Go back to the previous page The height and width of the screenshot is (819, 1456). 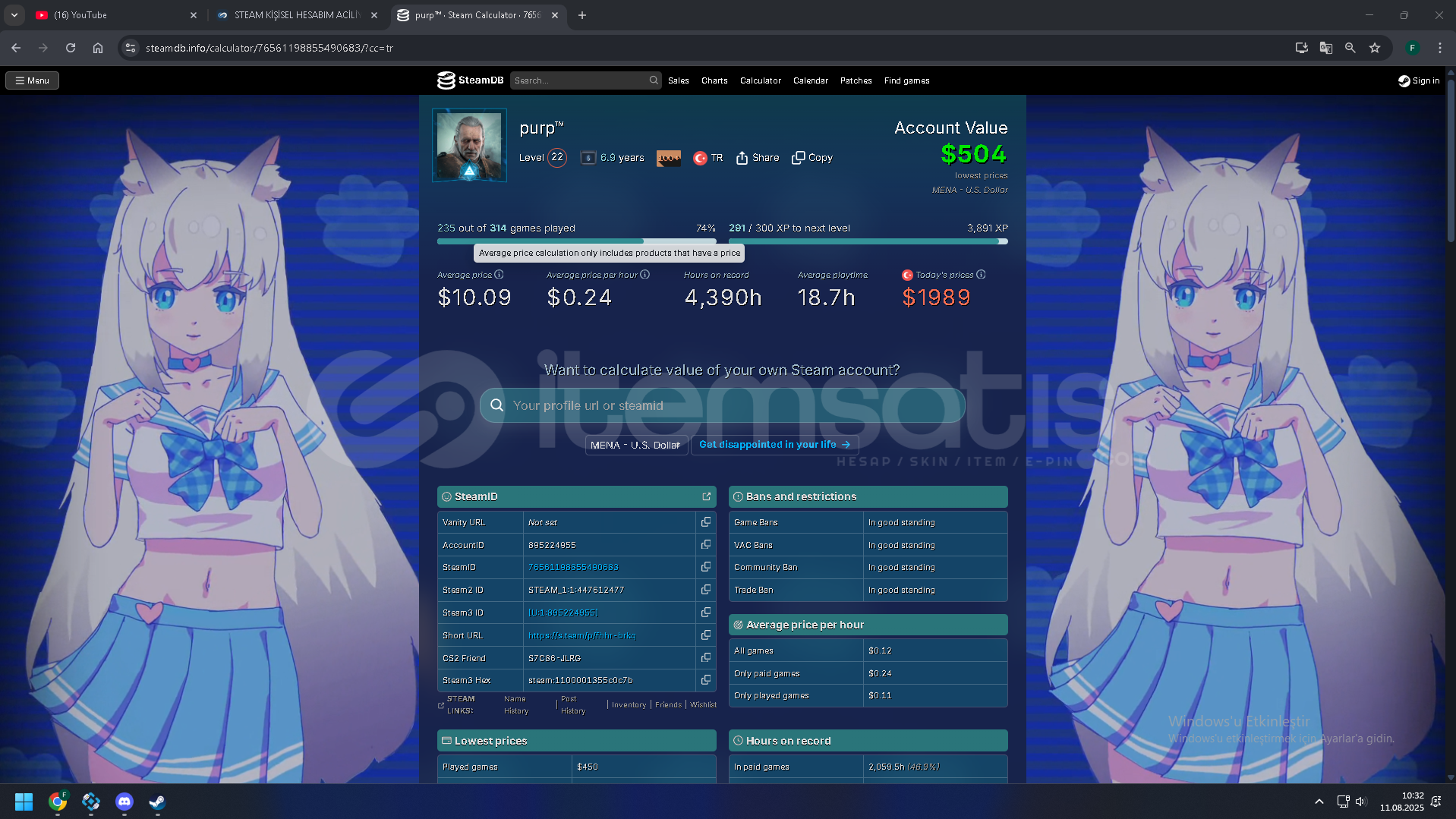(x=16, y=48)
